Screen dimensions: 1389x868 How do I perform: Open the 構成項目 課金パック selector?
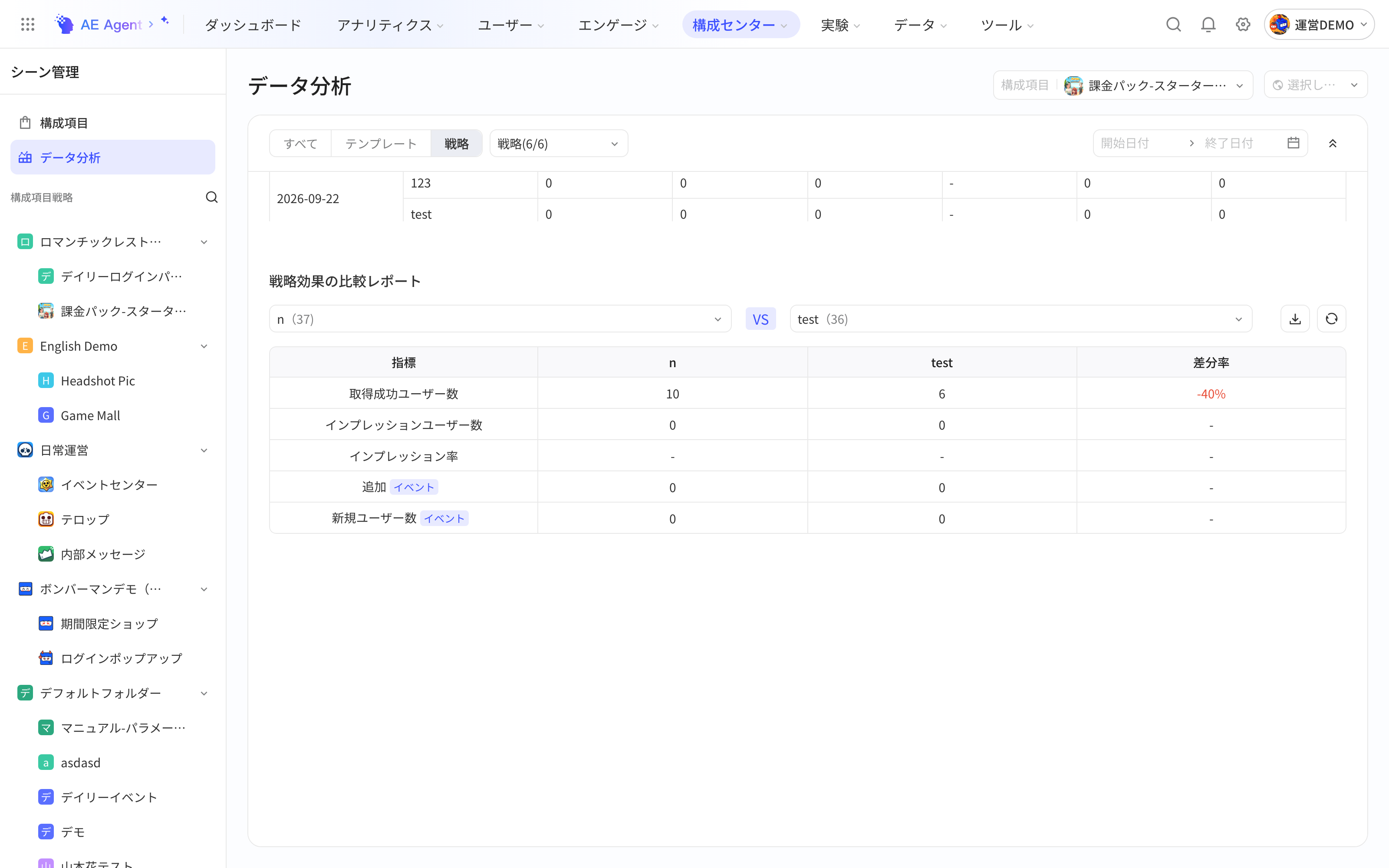(1122, 85)
